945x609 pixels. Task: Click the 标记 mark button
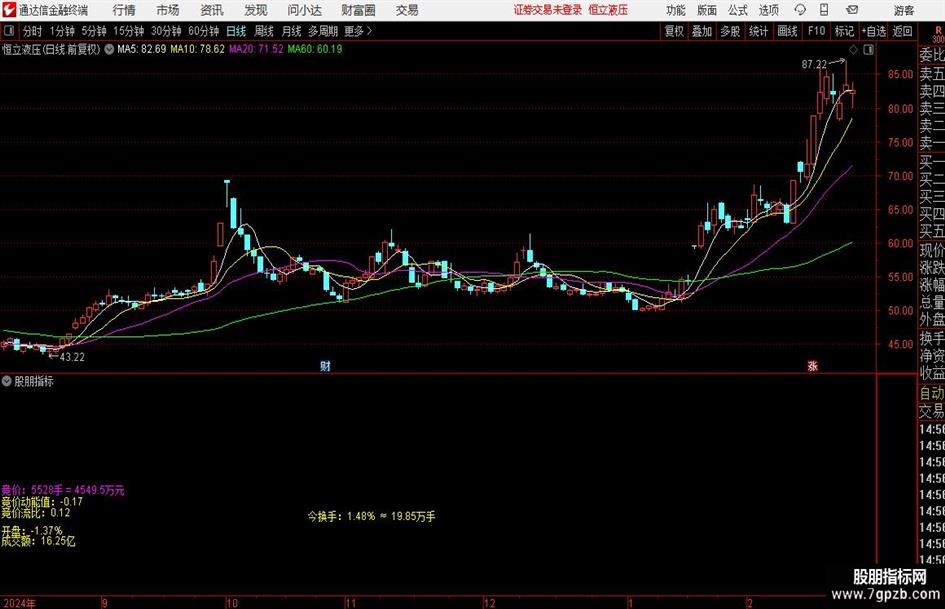844,31
